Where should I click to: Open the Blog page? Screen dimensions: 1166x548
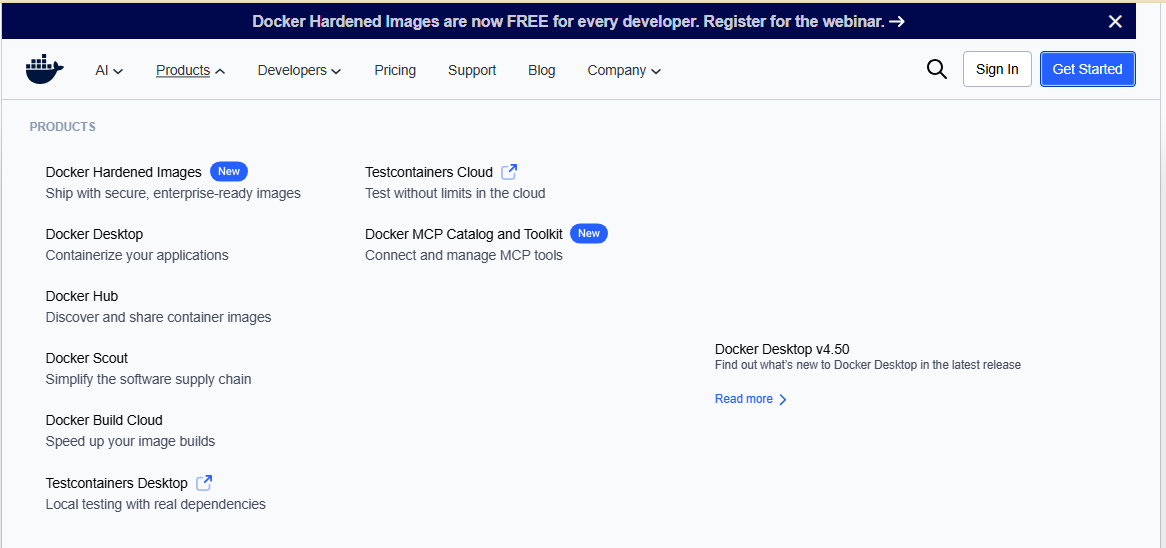(541, 71)
